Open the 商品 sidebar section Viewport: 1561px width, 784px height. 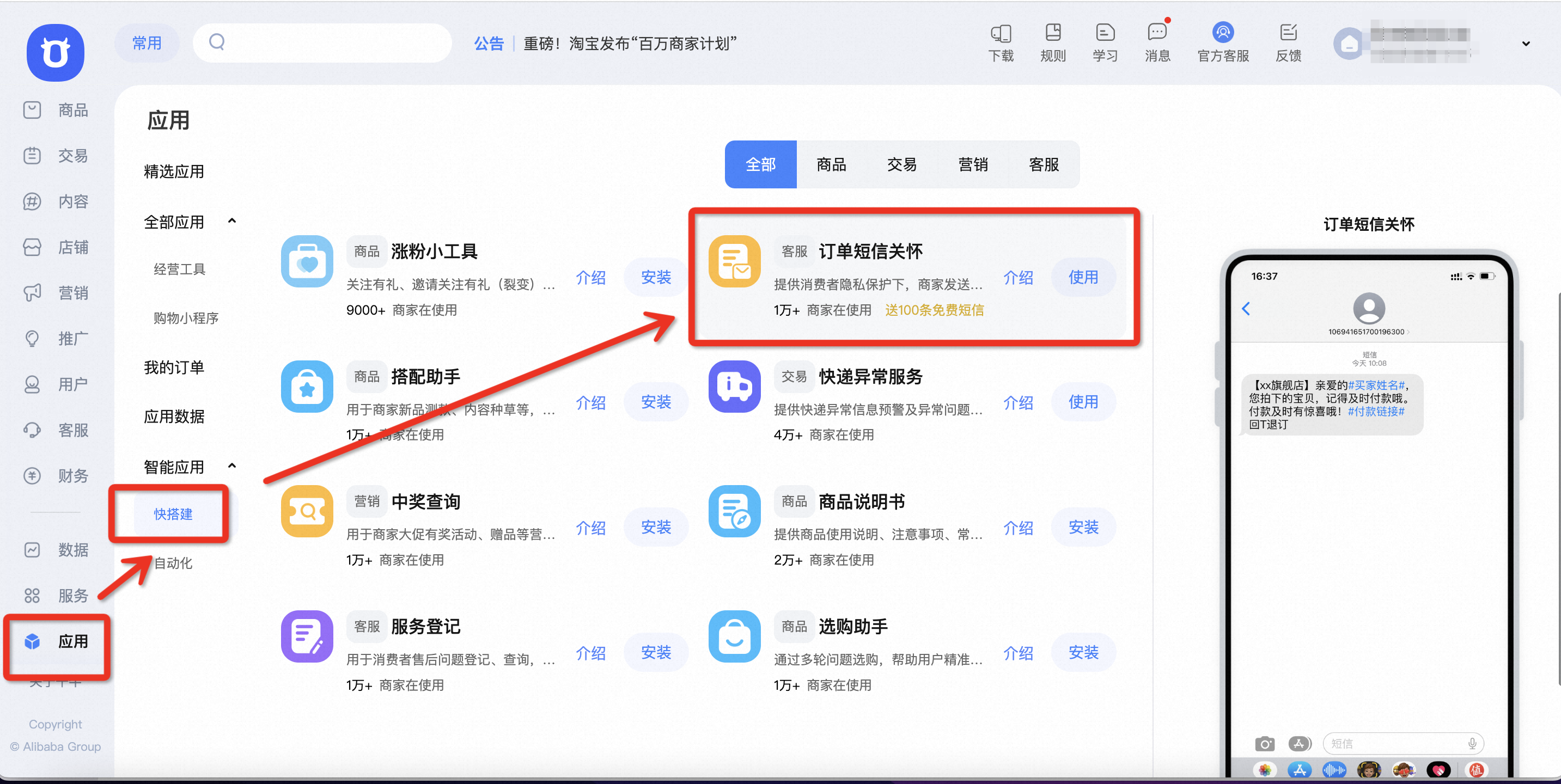(56, 111)
